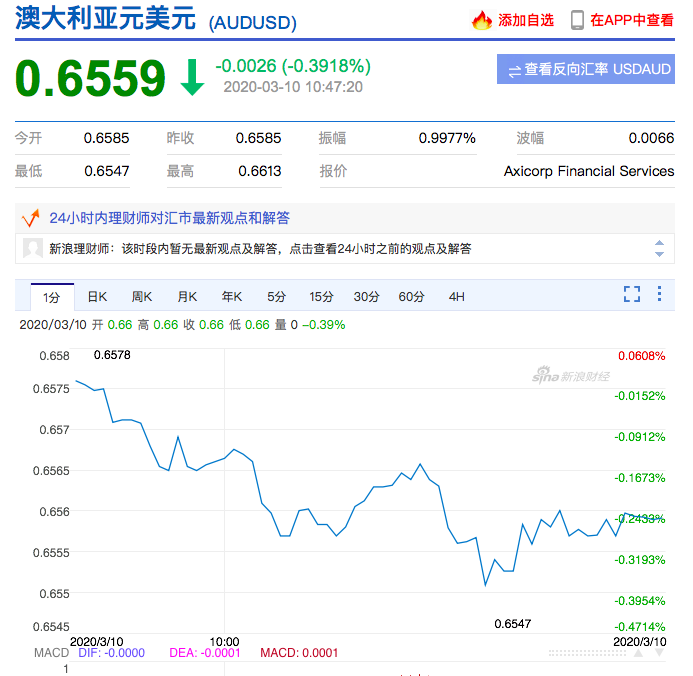Click 今开 value 0.6585
693x676 pixels.
pyautogui.click(x=107, y=138)
